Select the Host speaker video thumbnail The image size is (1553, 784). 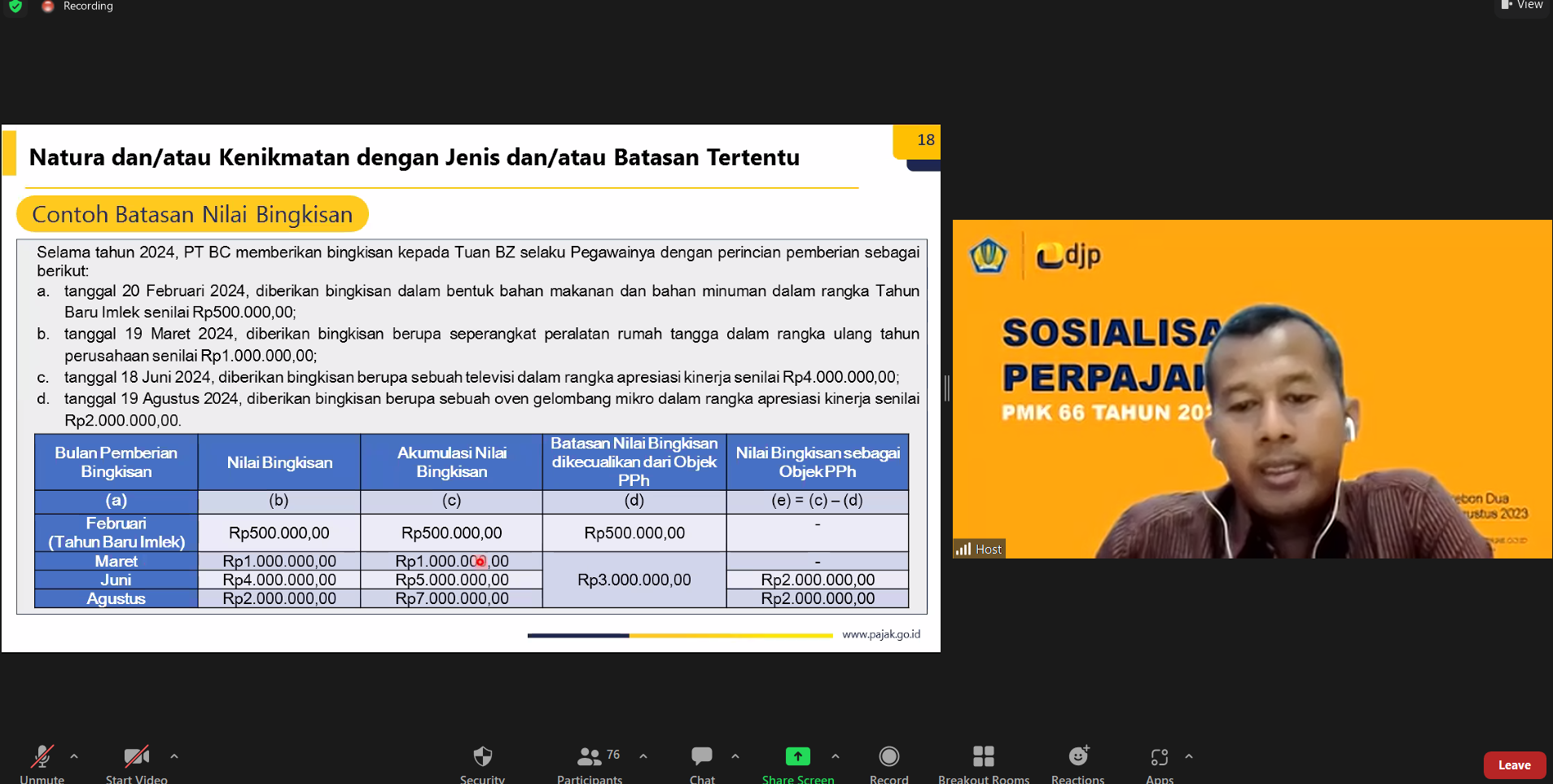(1252, 389)
